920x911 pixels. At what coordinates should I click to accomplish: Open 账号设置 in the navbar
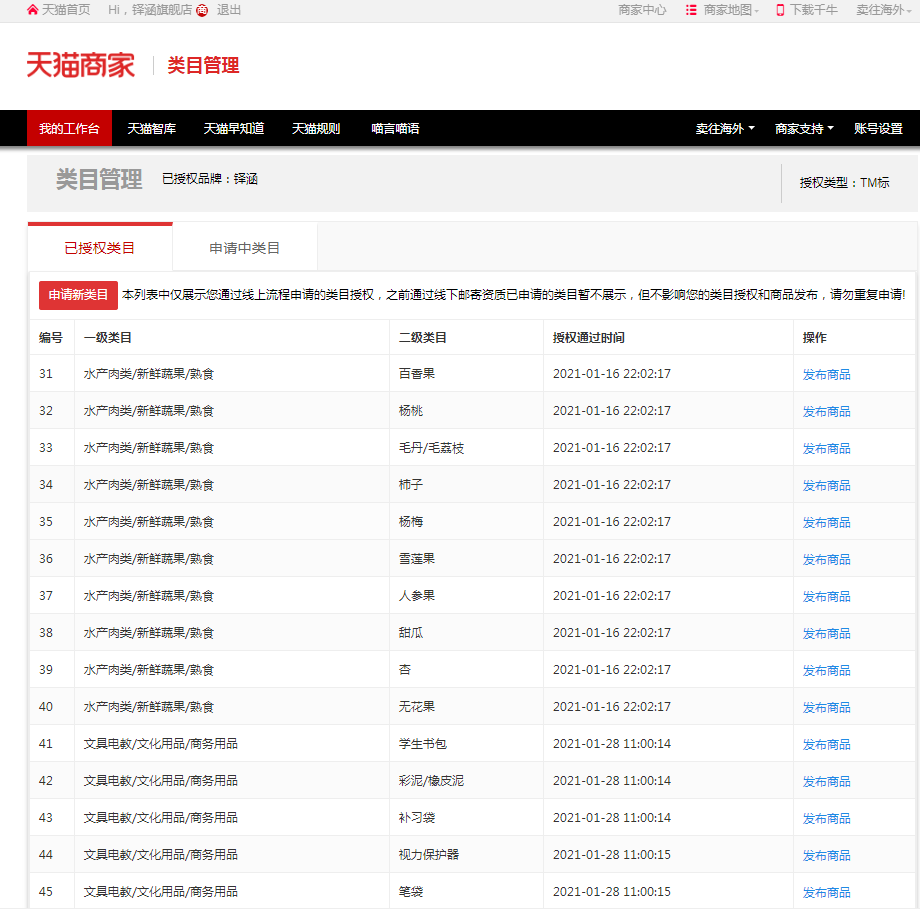point(878,128)
